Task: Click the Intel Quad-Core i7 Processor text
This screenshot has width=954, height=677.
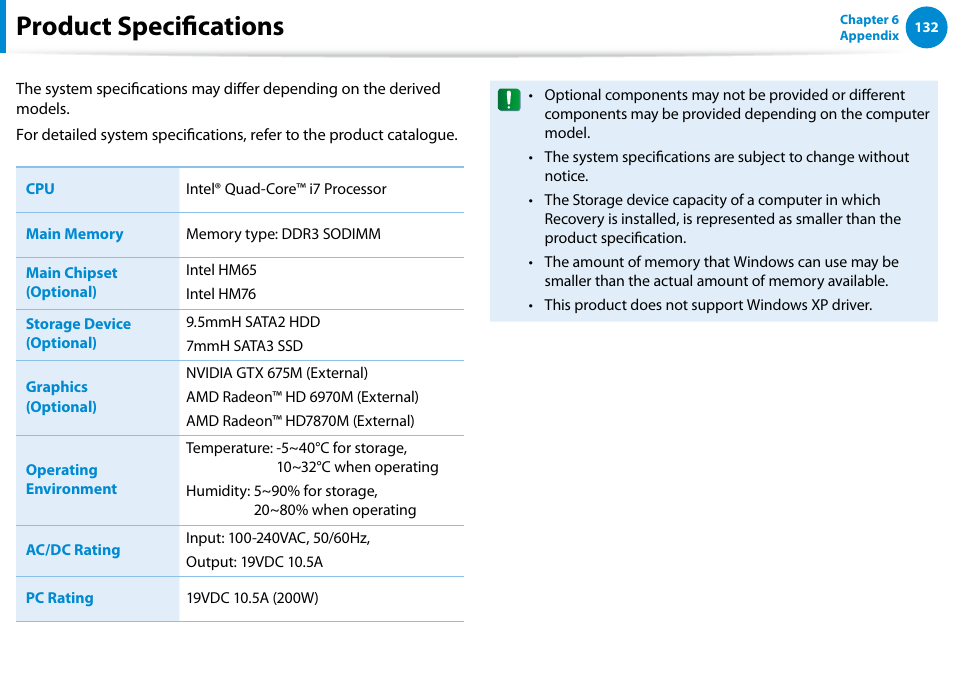Action: pos(286,189)
